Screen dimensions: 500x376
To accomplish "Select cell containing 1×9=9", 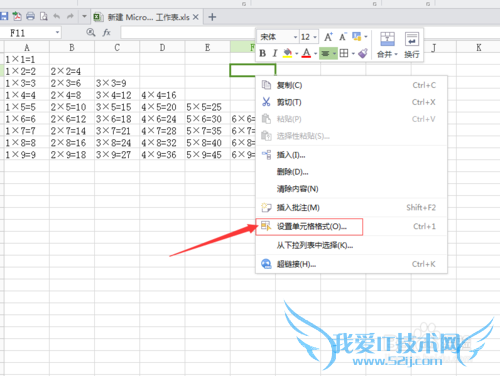I will [x=27, y=155].
